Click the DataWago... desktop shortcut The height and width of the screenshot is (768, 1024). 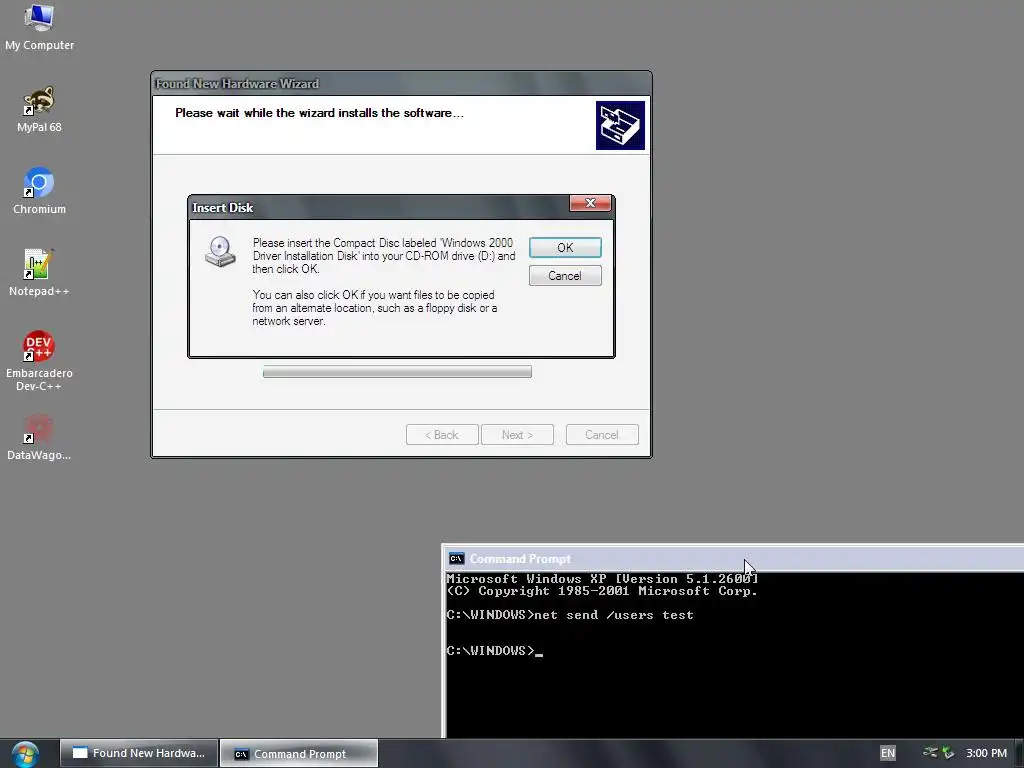point(39,437)
